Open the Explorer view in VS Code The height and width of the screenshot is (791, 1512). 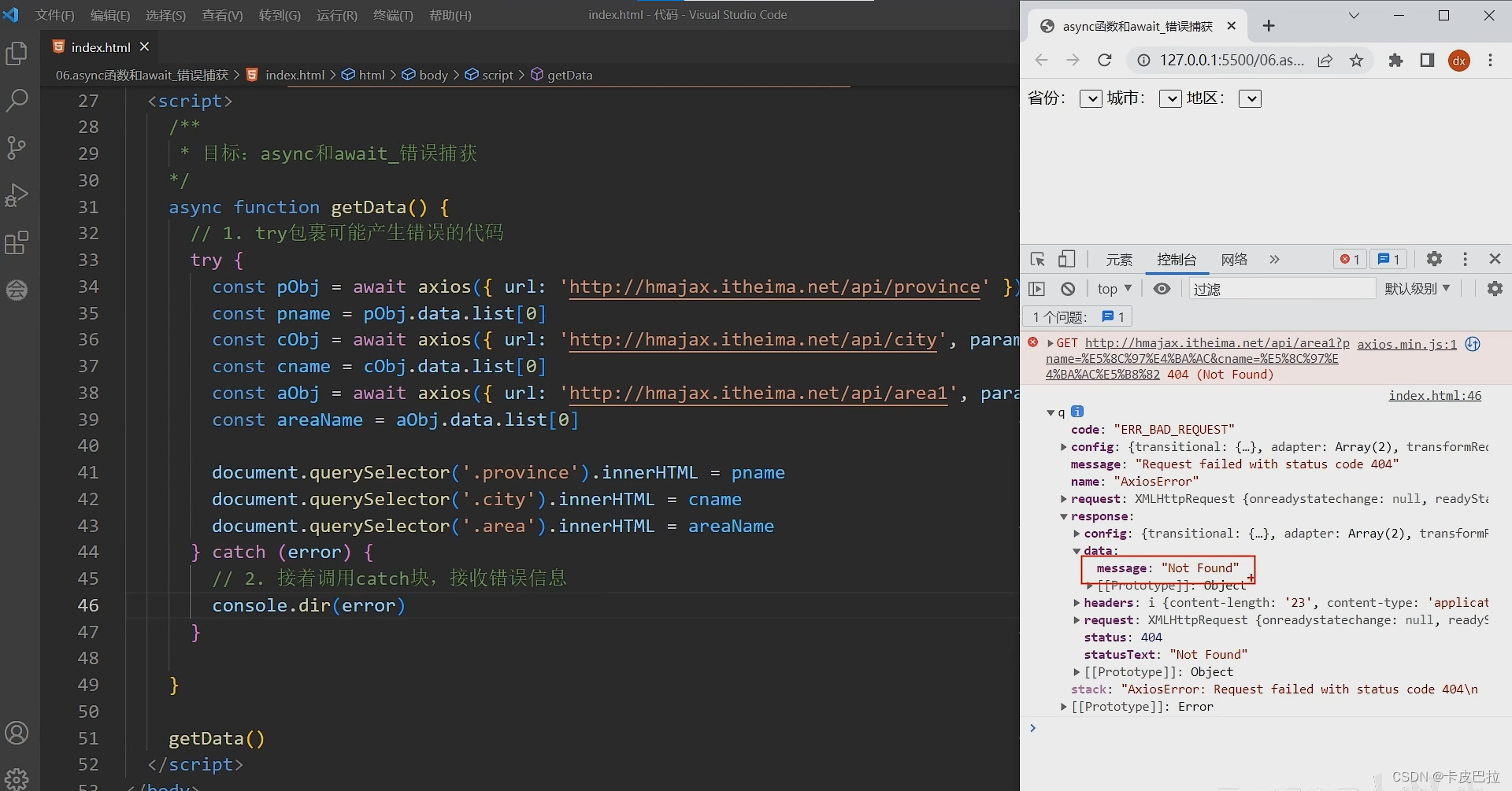pos(17,54)
